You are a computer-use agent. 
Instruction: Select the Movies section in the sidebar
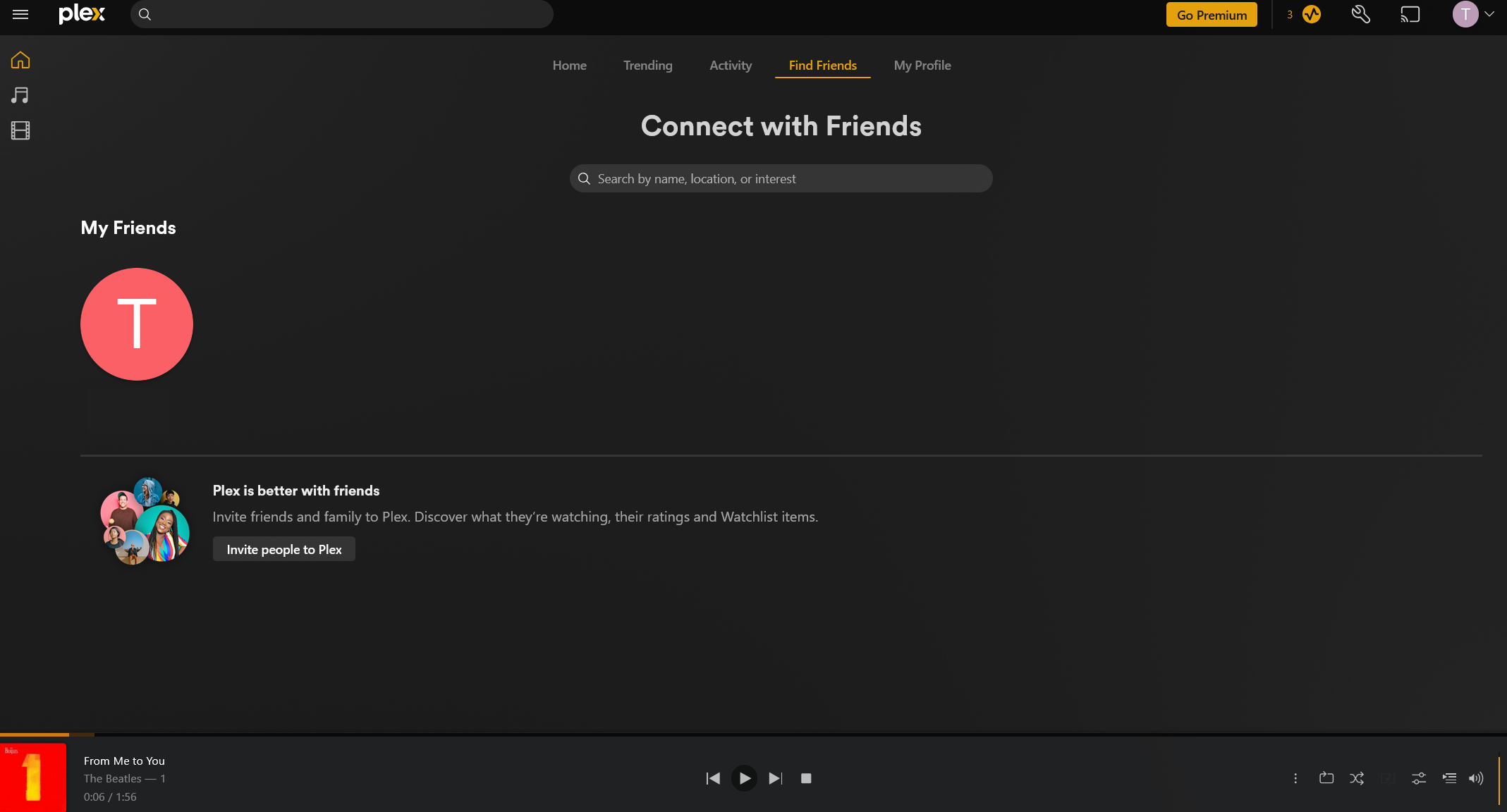(x=20, y=130)
